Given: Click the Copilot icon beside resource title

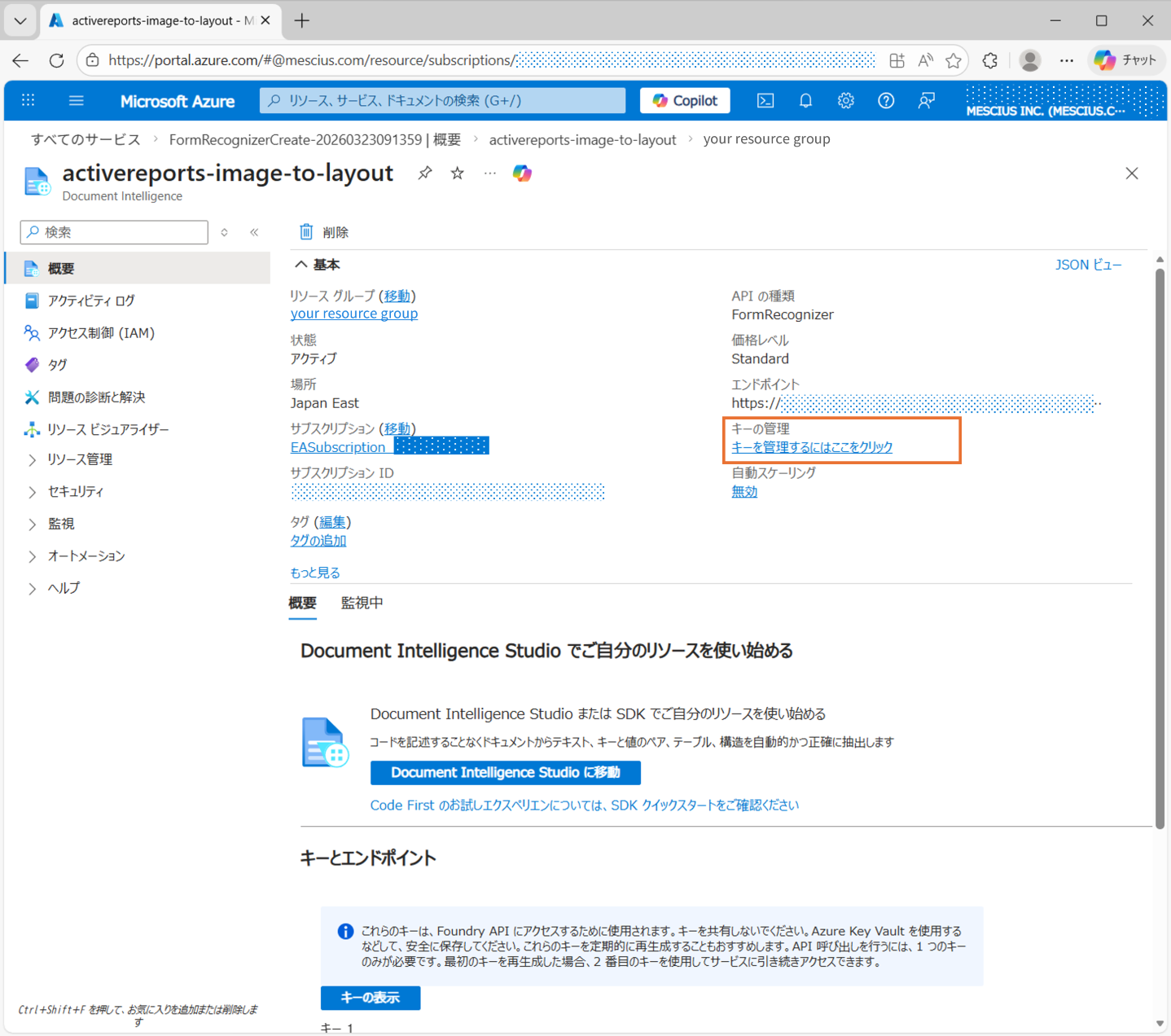Looking at the screenshot, I should [522, 173].
